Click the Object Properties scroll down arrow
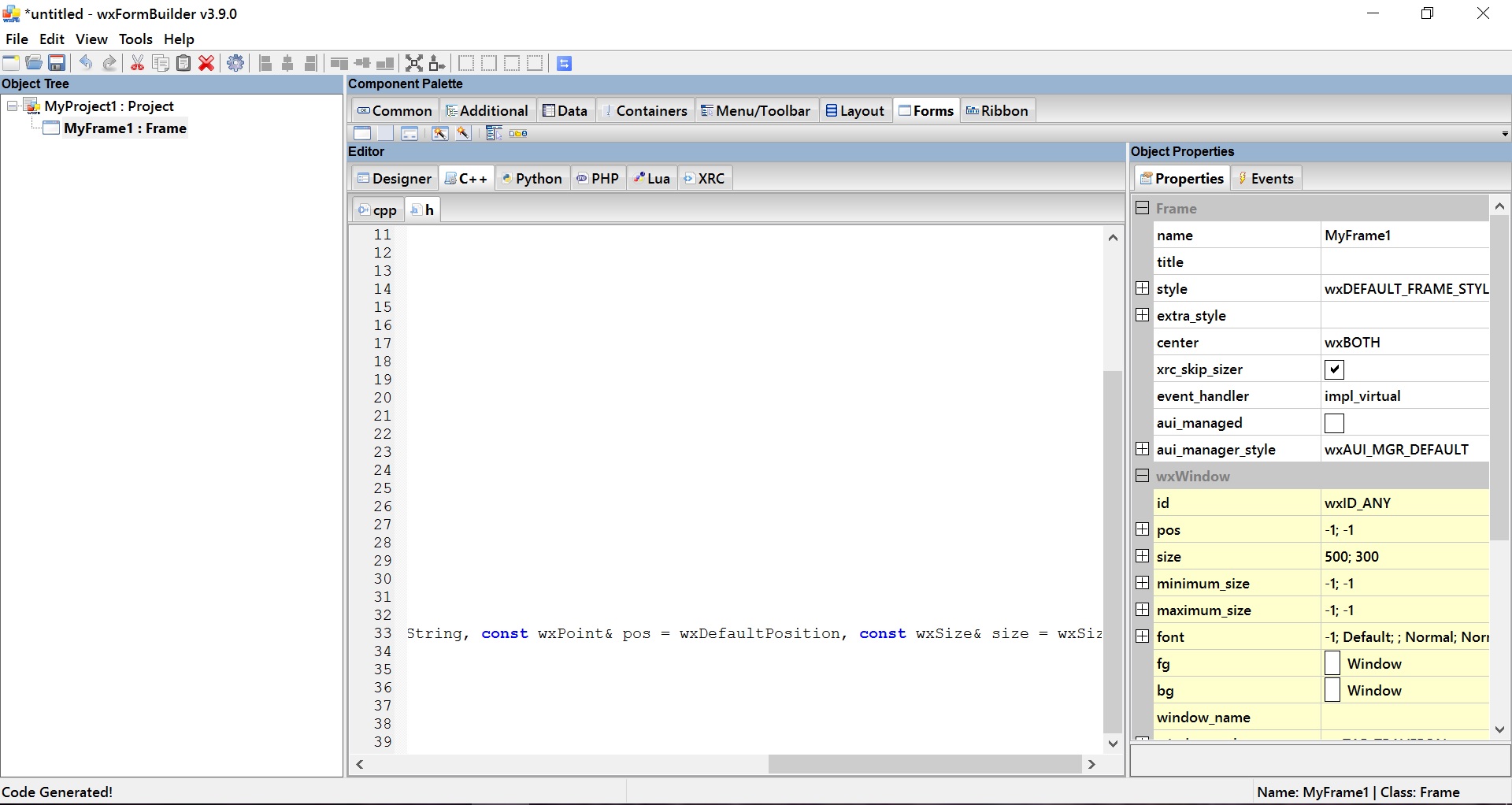1512x805 pixels. (1500, 729)
